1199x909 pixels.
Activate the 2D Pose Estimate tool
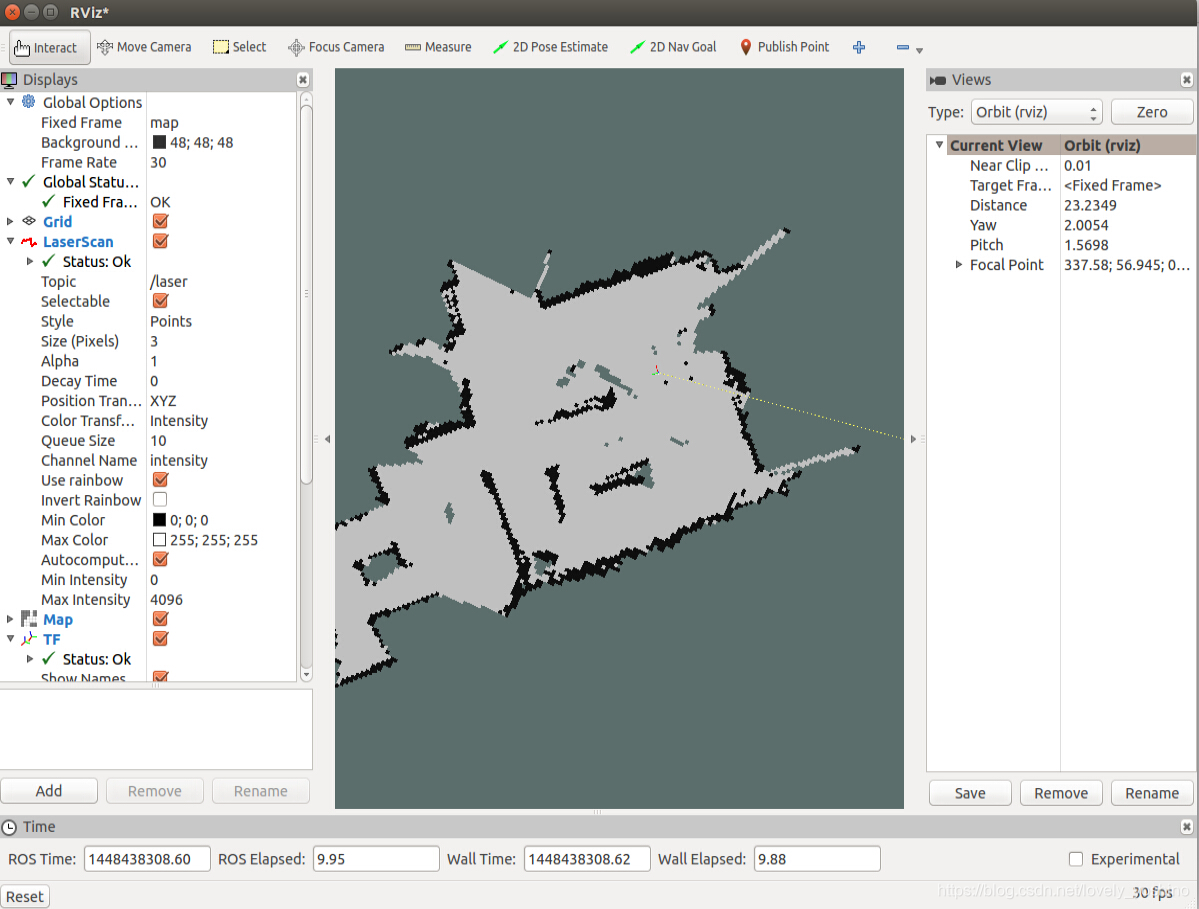click(x=551, y=47)
